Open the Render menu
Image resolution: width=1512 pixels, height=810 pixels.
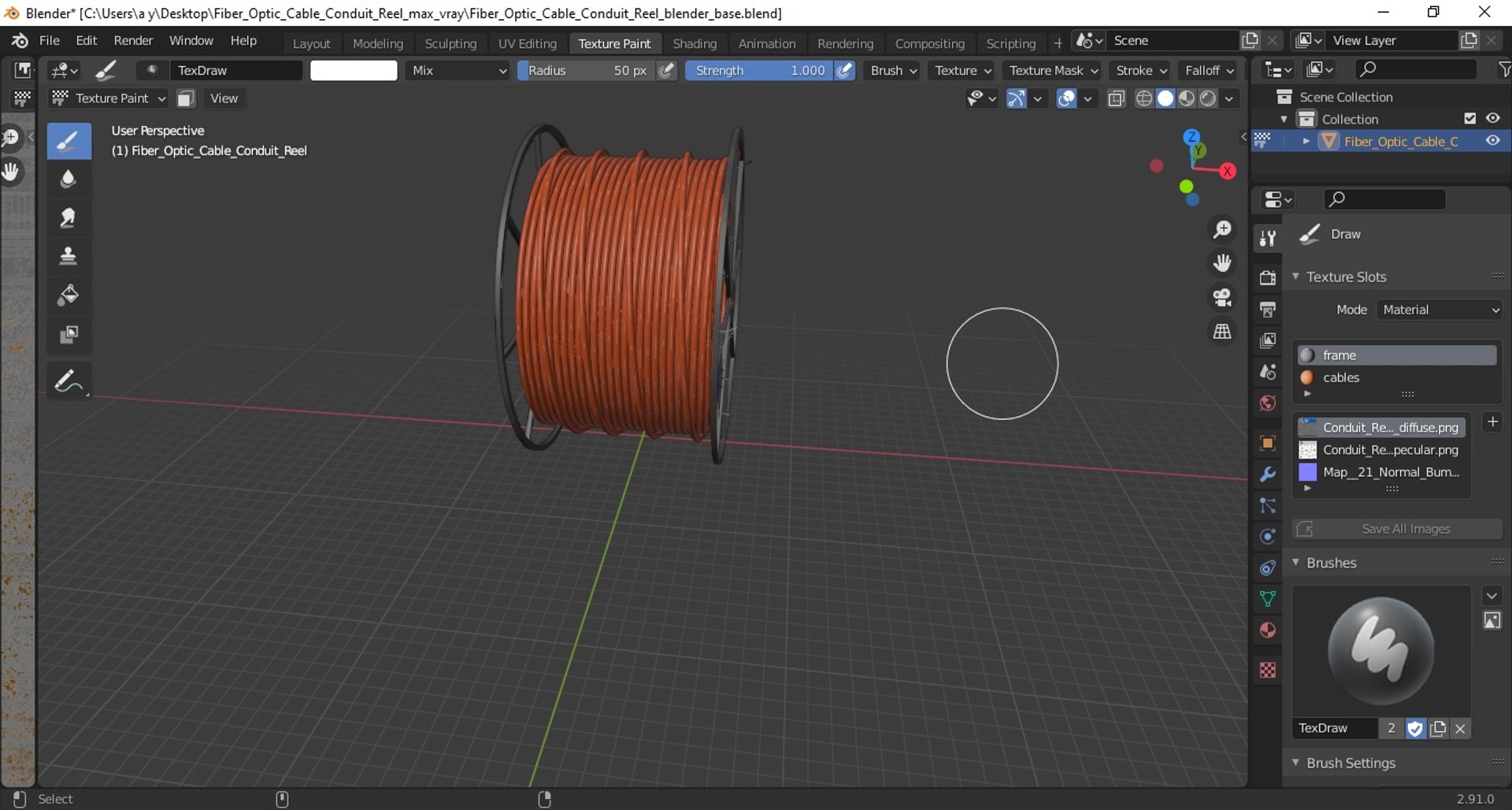(x=133, y=40)
